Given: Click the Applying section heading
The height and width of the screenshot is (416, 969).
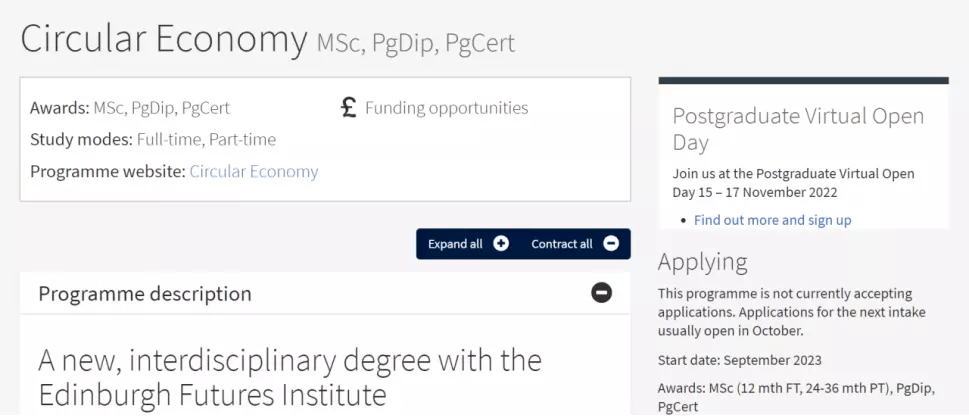Looking at the screenshot, I should pyautogui.click(x=703, y=262).
